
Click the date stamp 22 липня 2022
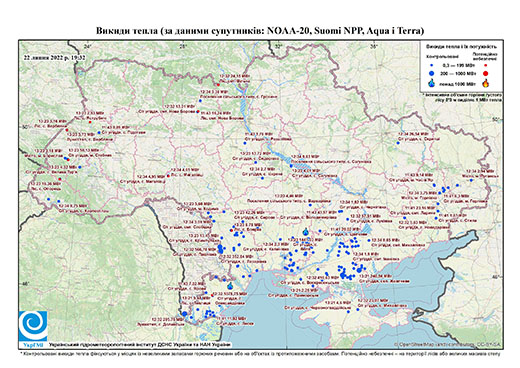pos(54,57)
